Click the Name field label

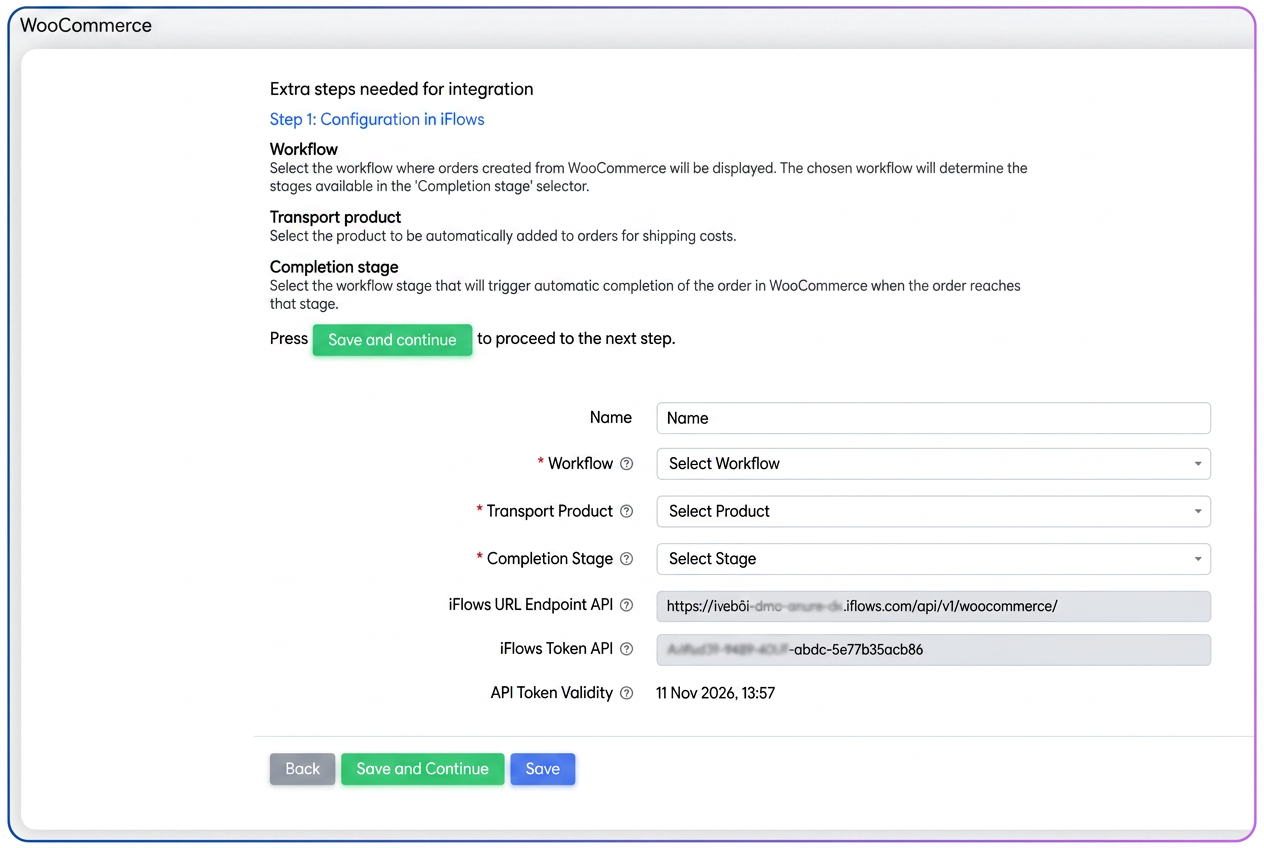pos(611,417)
